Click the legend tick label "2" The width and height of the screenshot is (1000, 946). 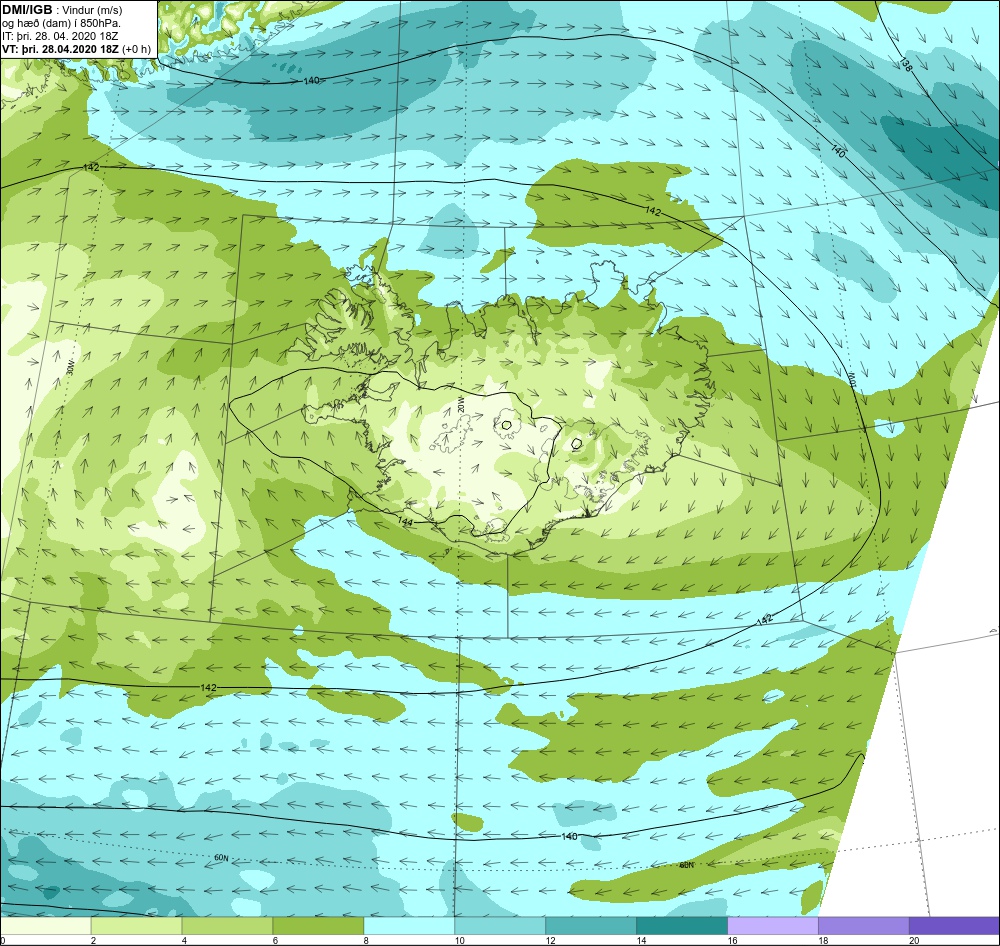(x=93, y=940)
